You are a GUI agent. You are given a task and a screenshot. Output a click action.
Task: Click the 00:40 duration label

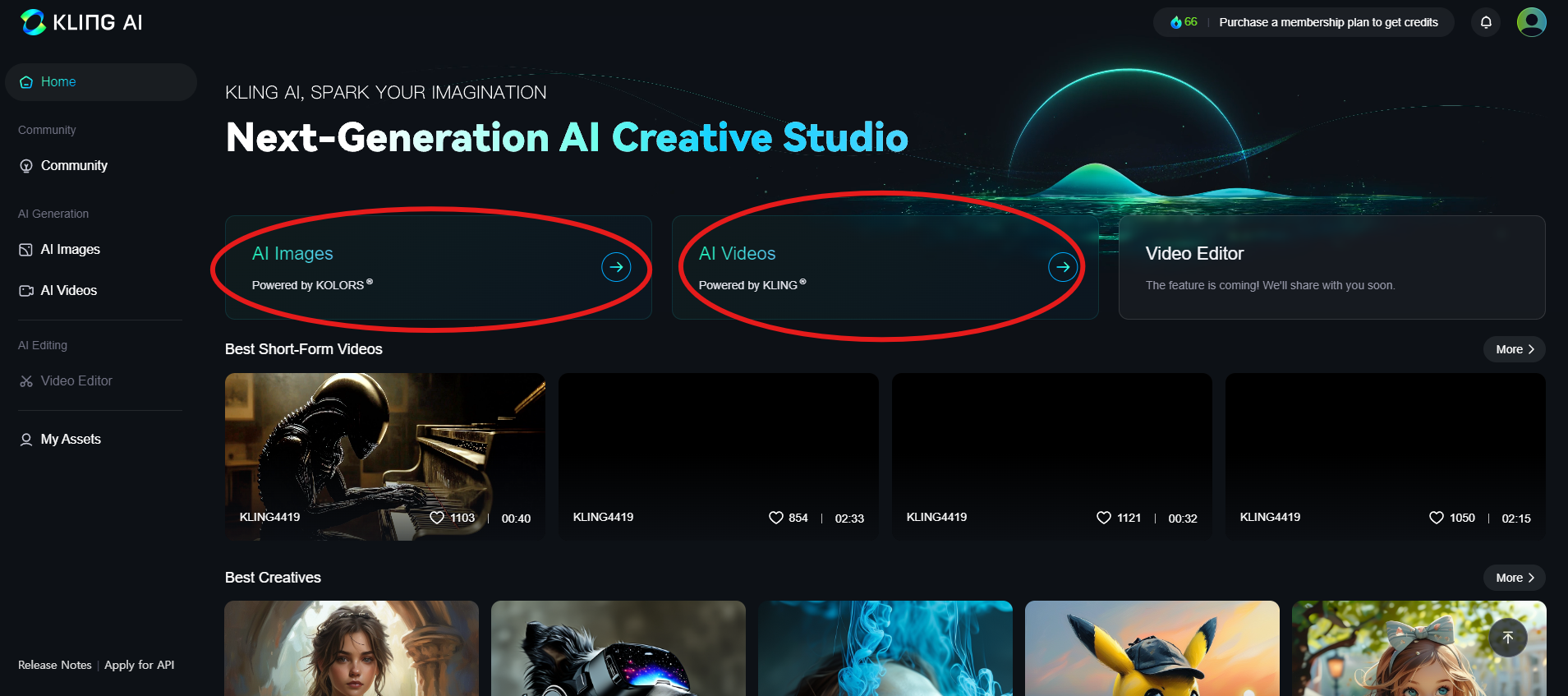click(x=516, y=519)
